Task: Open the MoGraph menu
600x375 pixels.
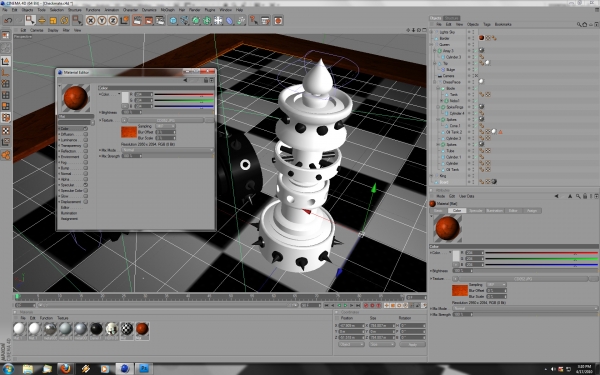Action: pyautogui.click(x=168, y=10)
